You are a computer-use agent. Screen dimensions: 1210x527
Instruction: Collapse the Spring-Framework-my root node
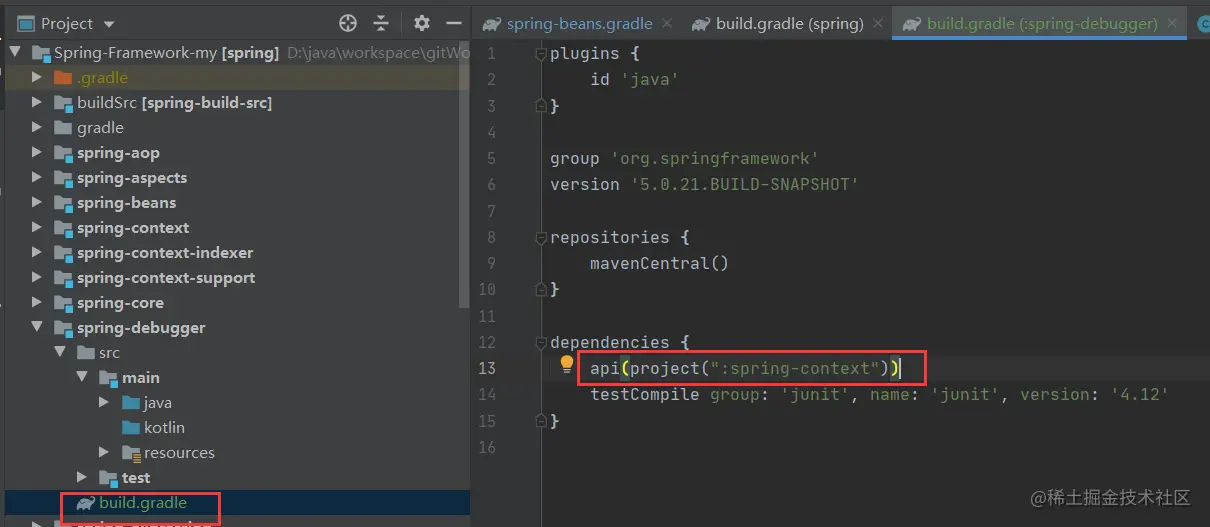pyautogui.click(x=14, y=53)
